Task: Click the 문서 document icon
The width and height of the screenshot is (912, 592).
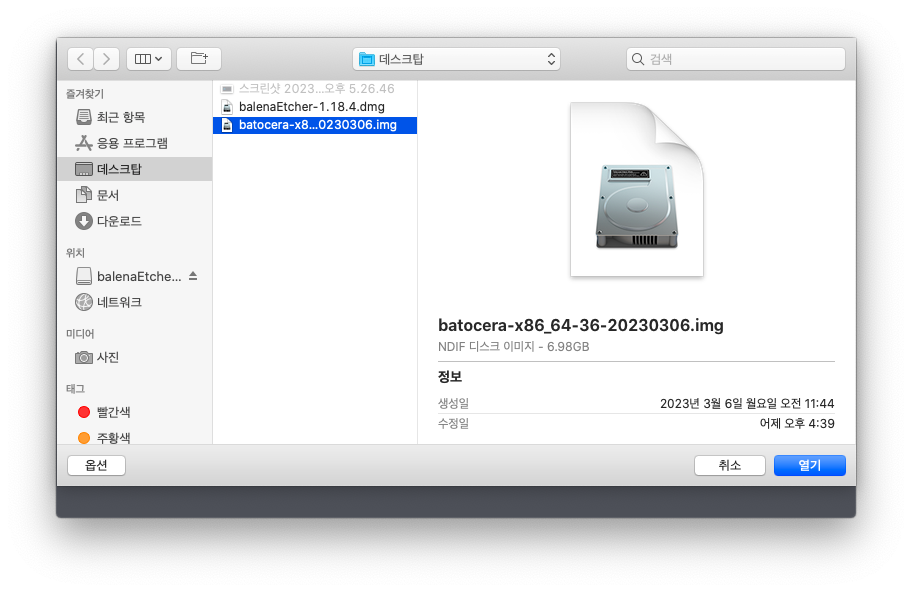Action: (x=84, y=195)
